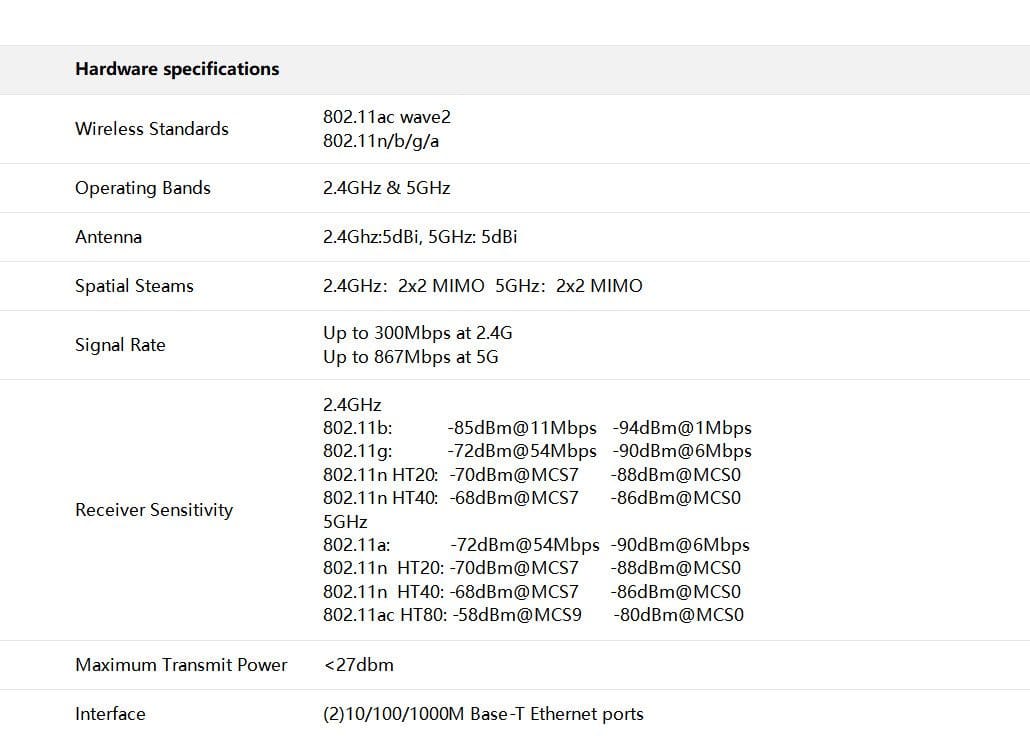Click the Wireless Standards row label

pyautogui.click(x=151, y=129)
